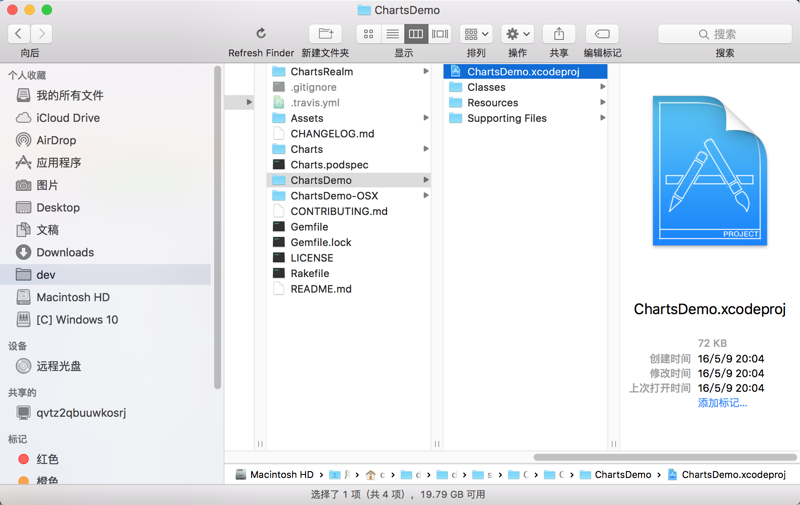
Task: Click the Refresh Finder toolbar icon
Action: [x=261, y=34]
